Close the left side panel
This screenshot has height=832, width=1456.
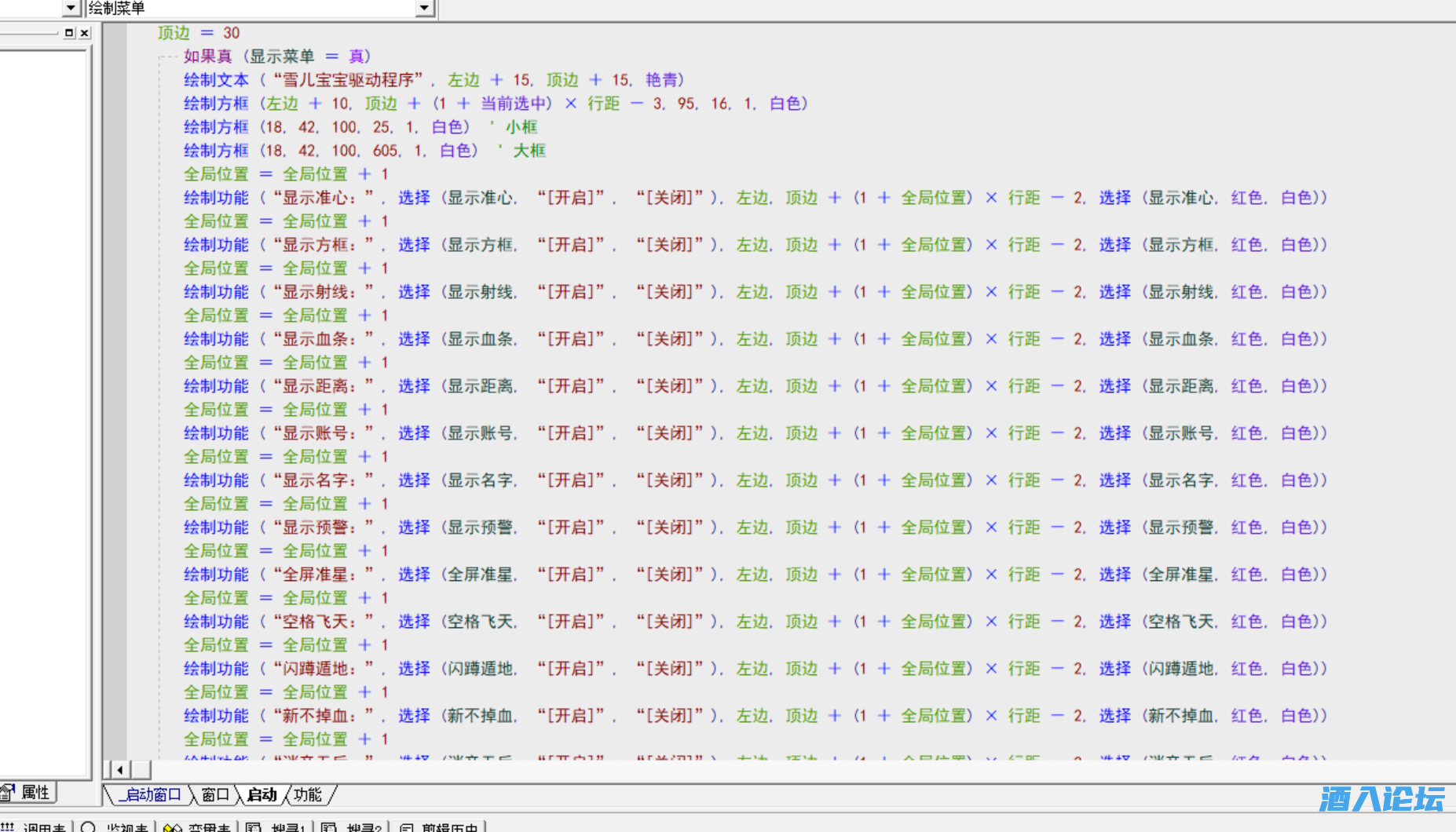pos(85,33)
